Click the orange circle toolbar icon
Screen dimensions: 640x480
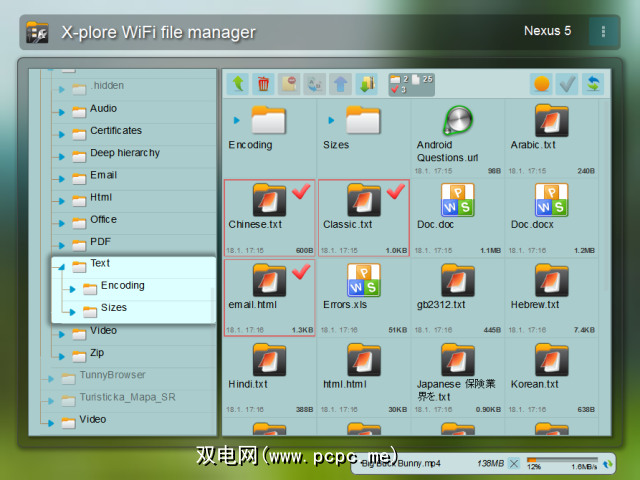pos(542,84)
